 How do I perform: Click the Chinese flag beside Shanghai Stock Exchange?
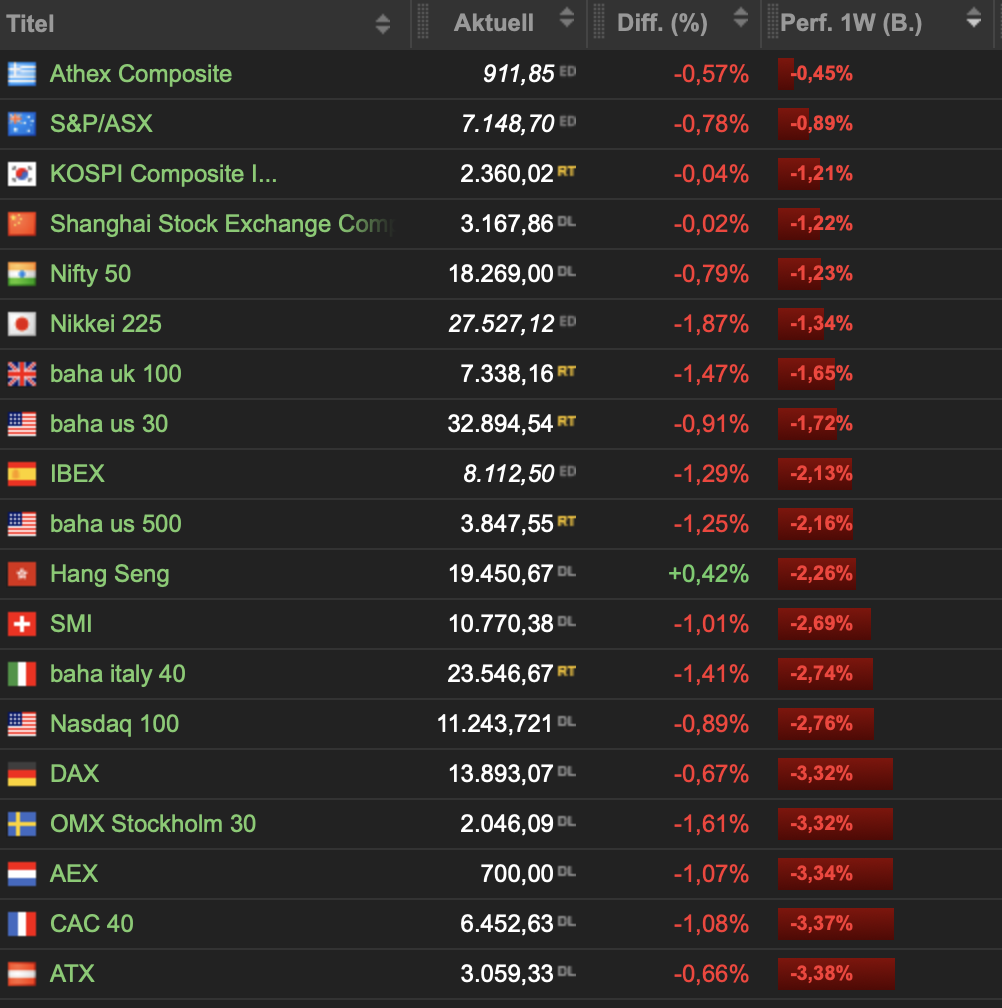point(22,224)
